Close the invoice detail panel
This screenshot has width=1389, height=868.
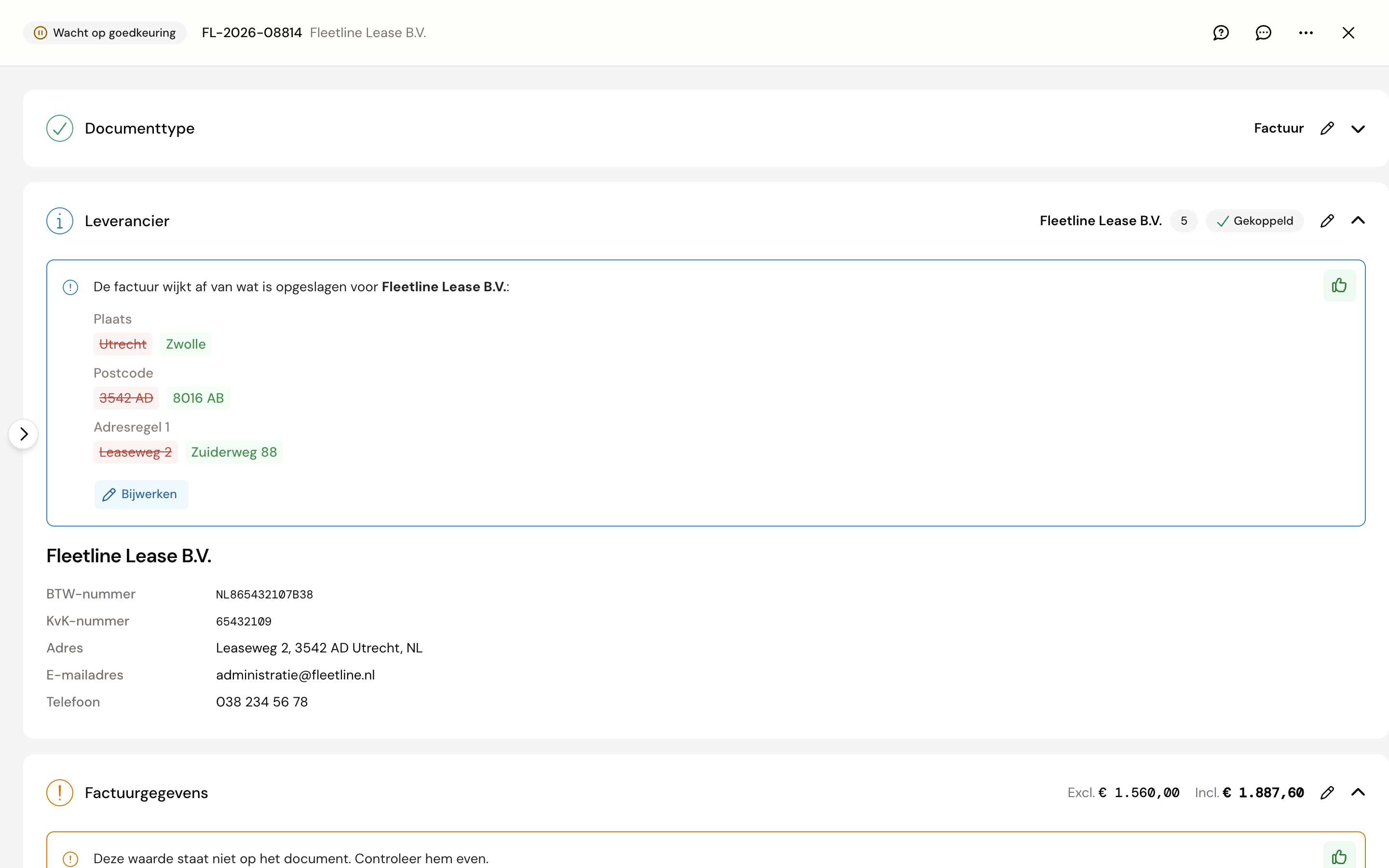coord(1348,33)
